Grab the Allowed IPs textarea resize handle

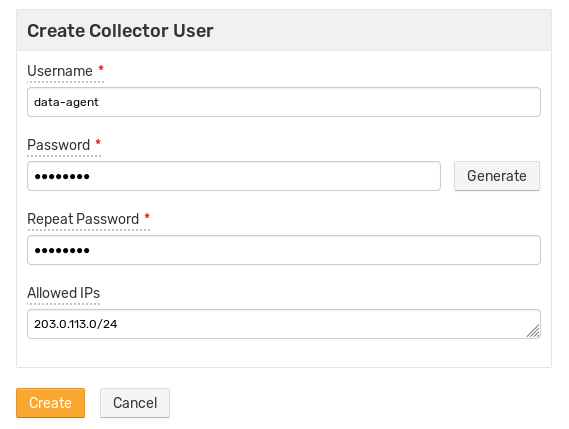tap(534, 332)
